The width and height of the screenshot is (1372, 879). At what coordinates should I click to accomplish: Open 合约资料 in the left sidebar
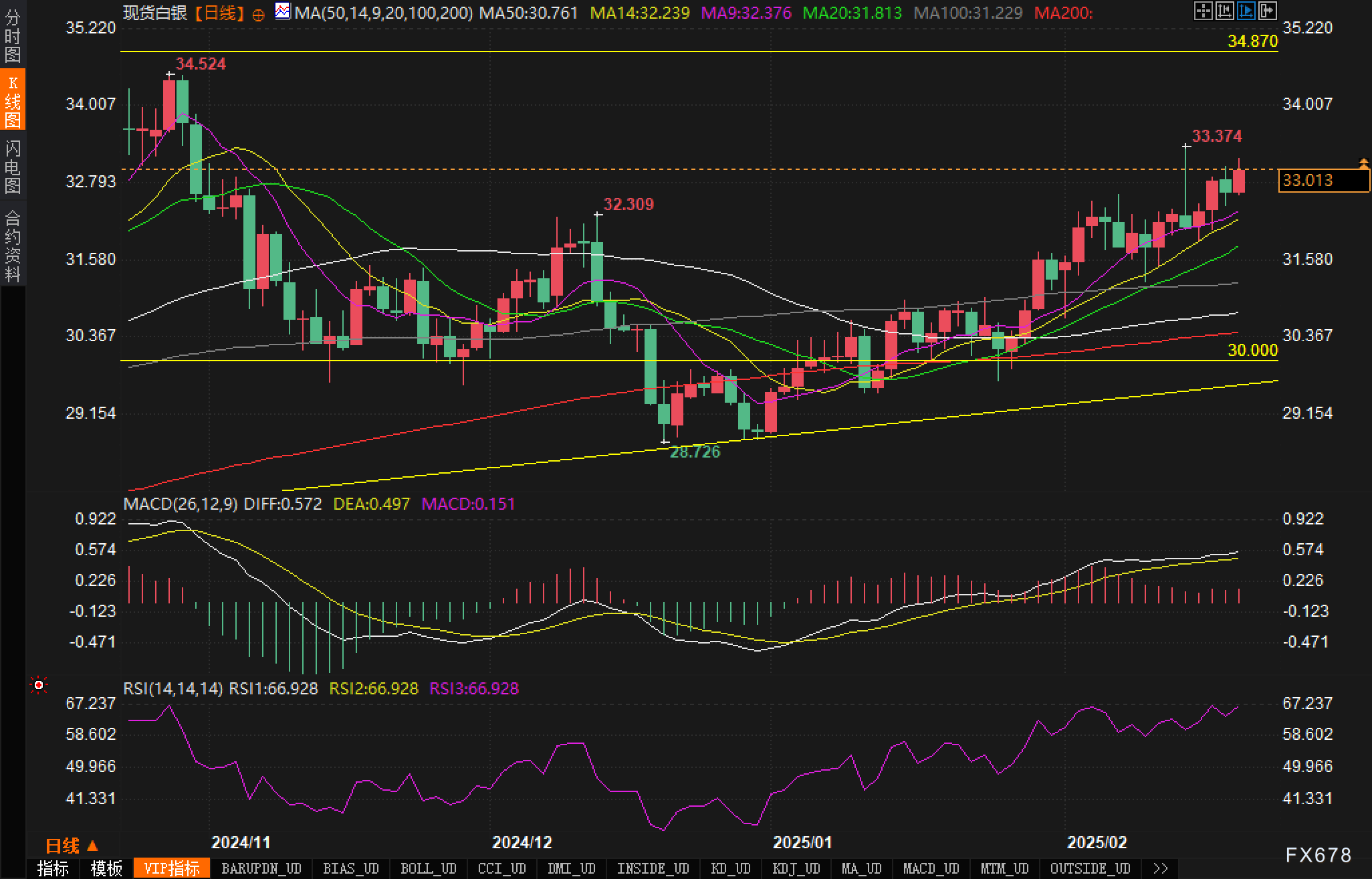point(13,246)
